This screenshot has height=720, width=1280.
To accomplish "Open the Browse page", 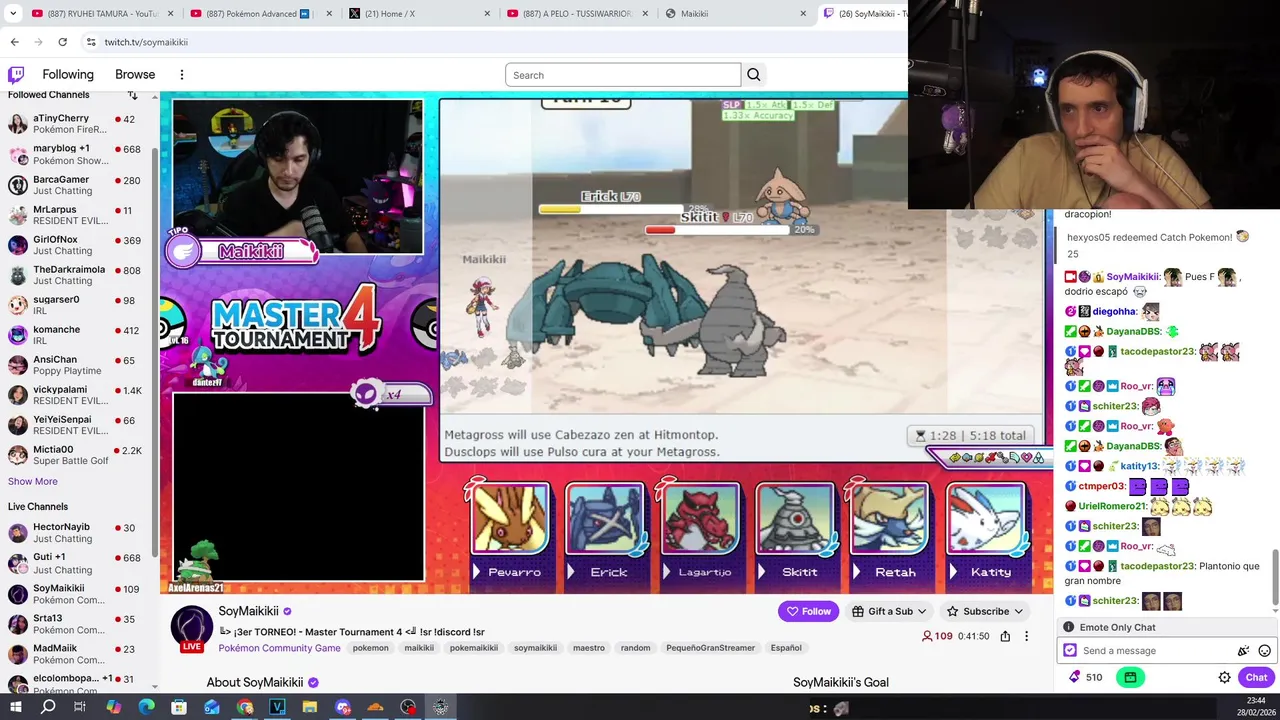I will pos(135,75).
